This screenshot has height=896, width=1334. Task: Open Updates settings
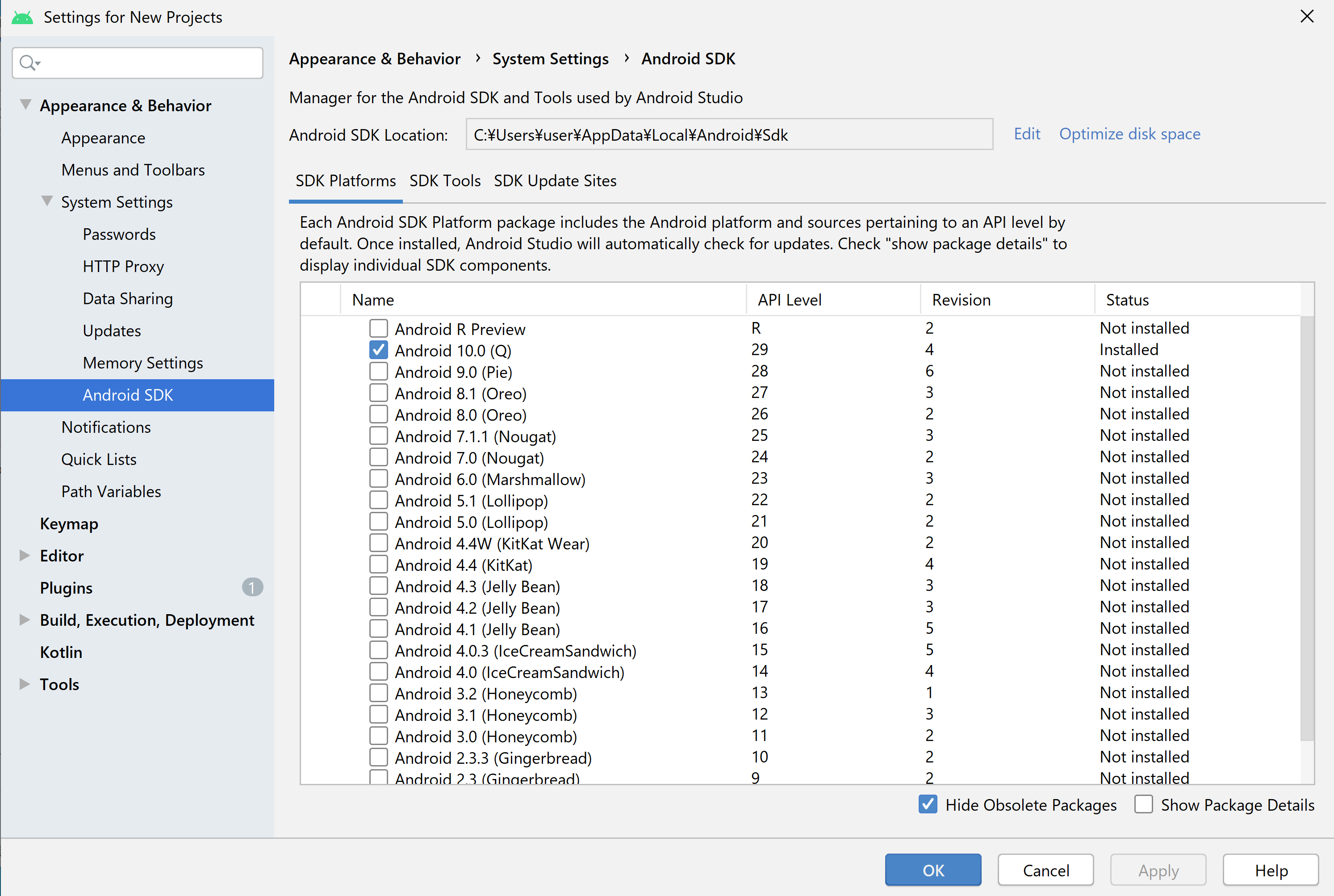[112, 331]
